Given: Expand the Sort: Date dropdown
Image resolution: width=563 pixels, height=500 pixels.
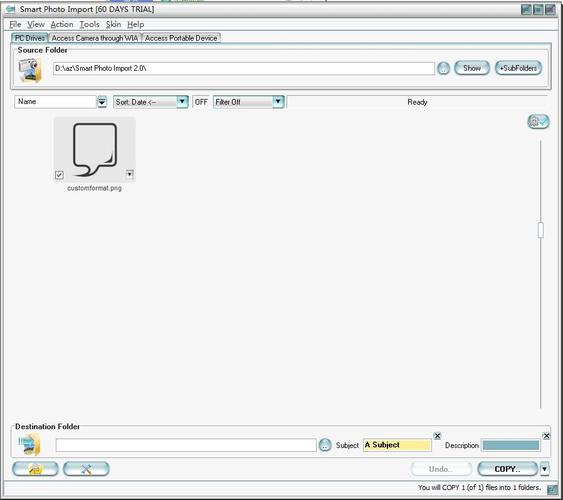Looking at the screenshot, I should click(x=182, y=102).
